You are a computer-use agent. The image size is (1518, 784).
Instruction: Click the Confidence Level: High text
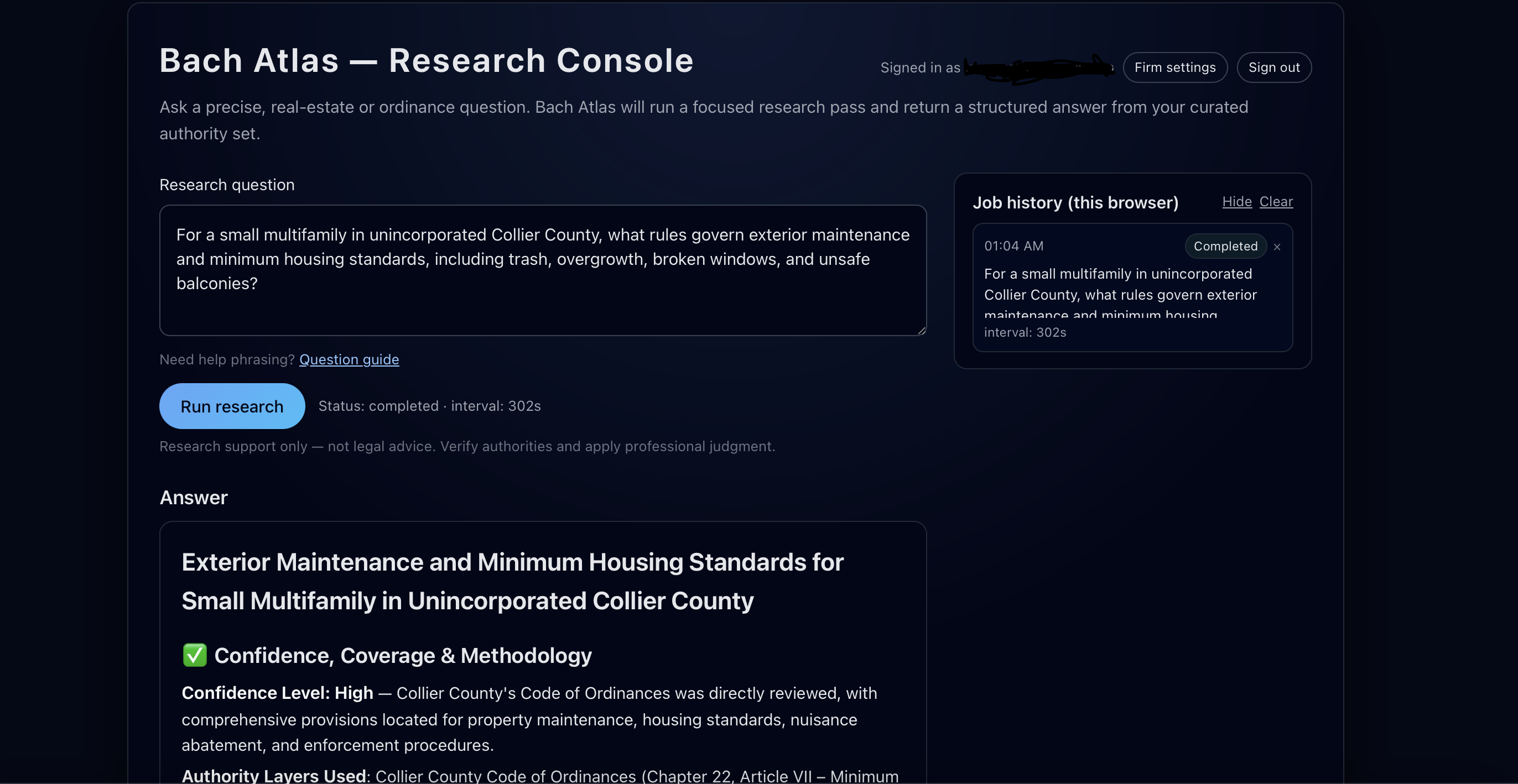pyautogui.click(x=277, y=693)
